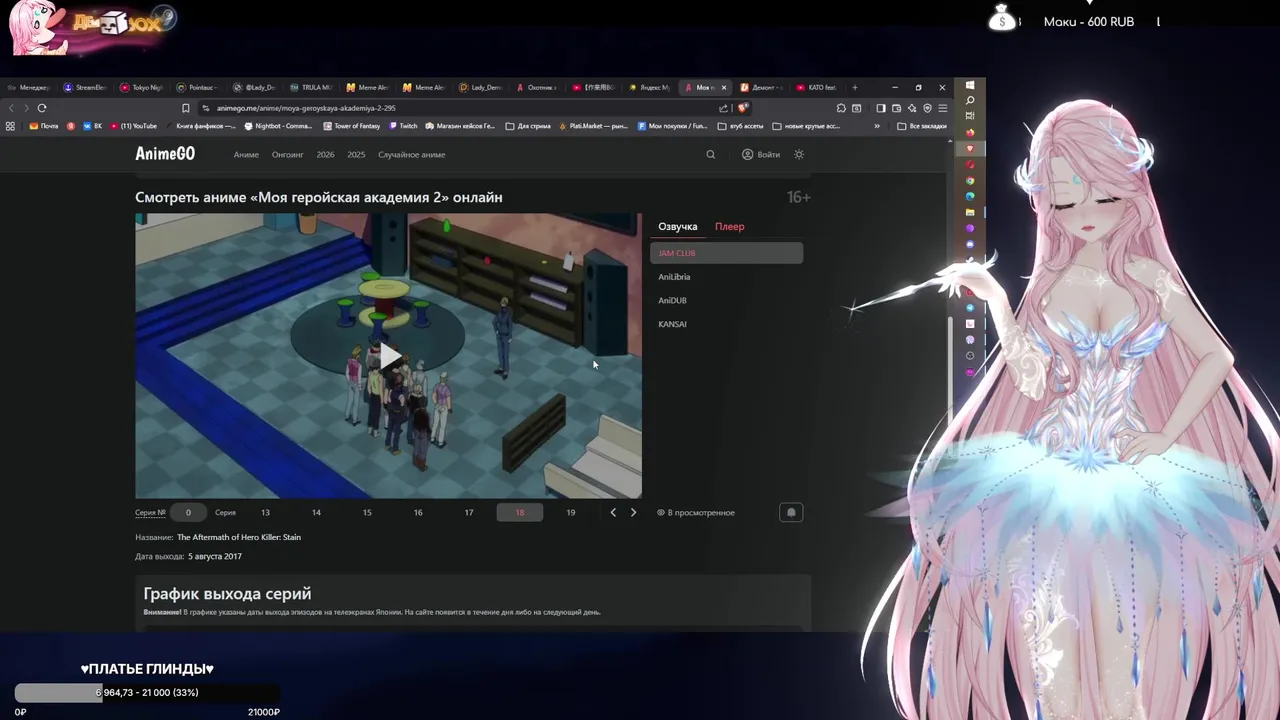Viewport: 1280px width, 720px height.
Task: Toggle the site light/dark theme sun icon
Action: [799, 154]
